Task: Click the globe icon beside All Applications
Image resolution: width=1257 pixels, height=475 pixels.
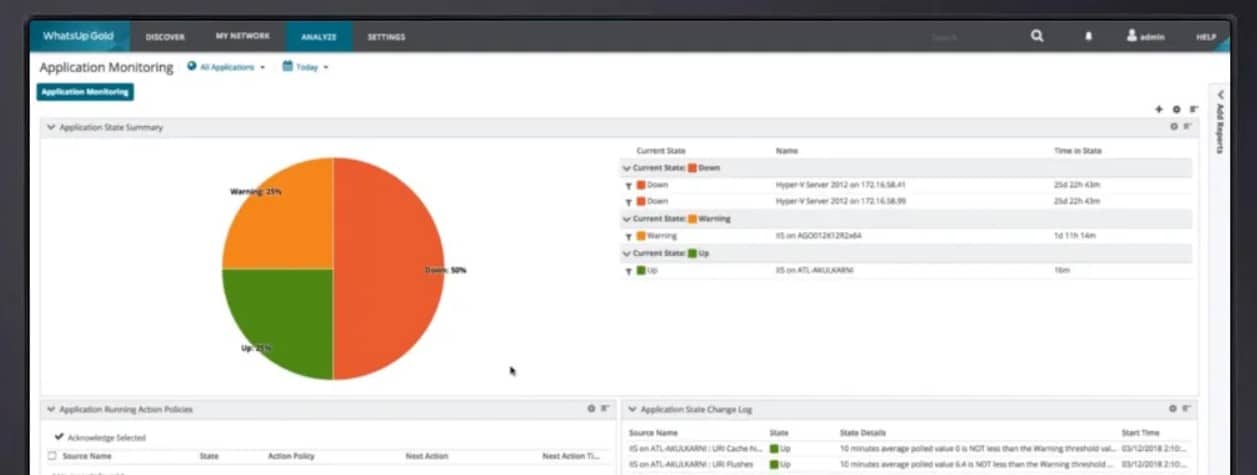Action: click(191, 67)
